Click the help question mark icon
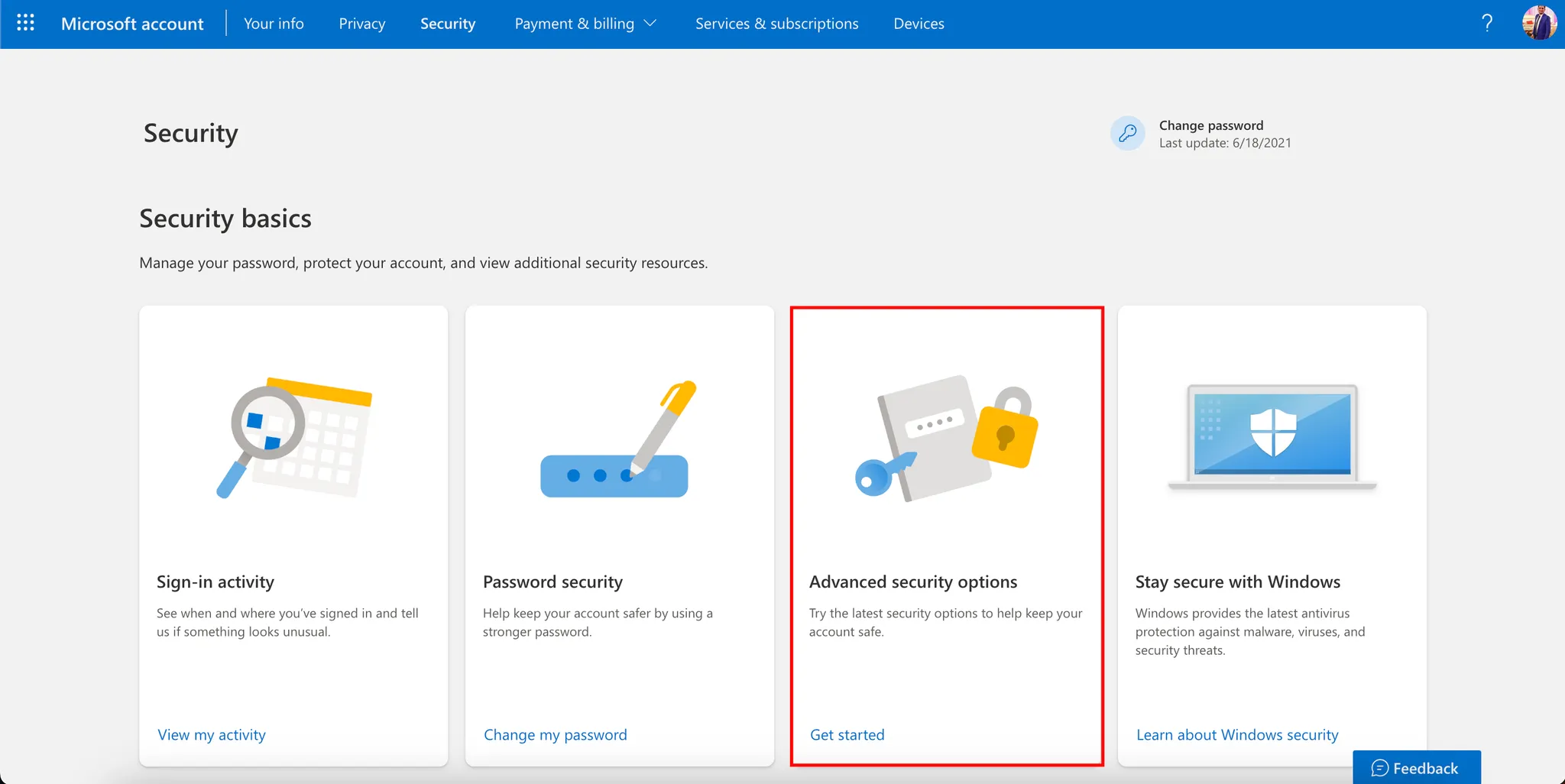Image resolution: width=1565 pixels, height=784 pixels. point(1487,23)
